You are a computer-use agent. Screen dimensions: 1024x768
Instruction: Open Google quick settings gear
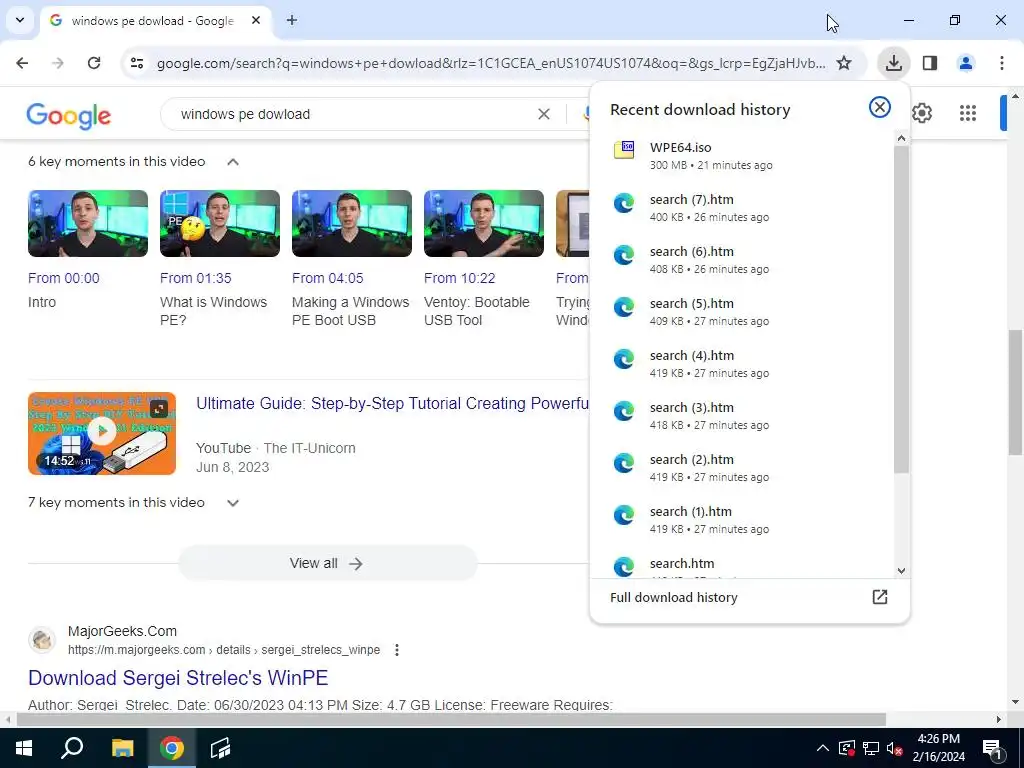922,113
